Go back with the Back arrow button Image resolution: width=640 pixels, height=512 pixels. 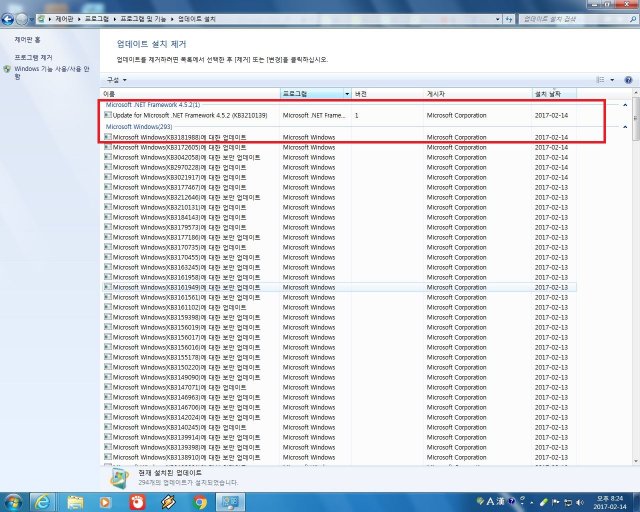pyautogui.click(x=8, y=19)
